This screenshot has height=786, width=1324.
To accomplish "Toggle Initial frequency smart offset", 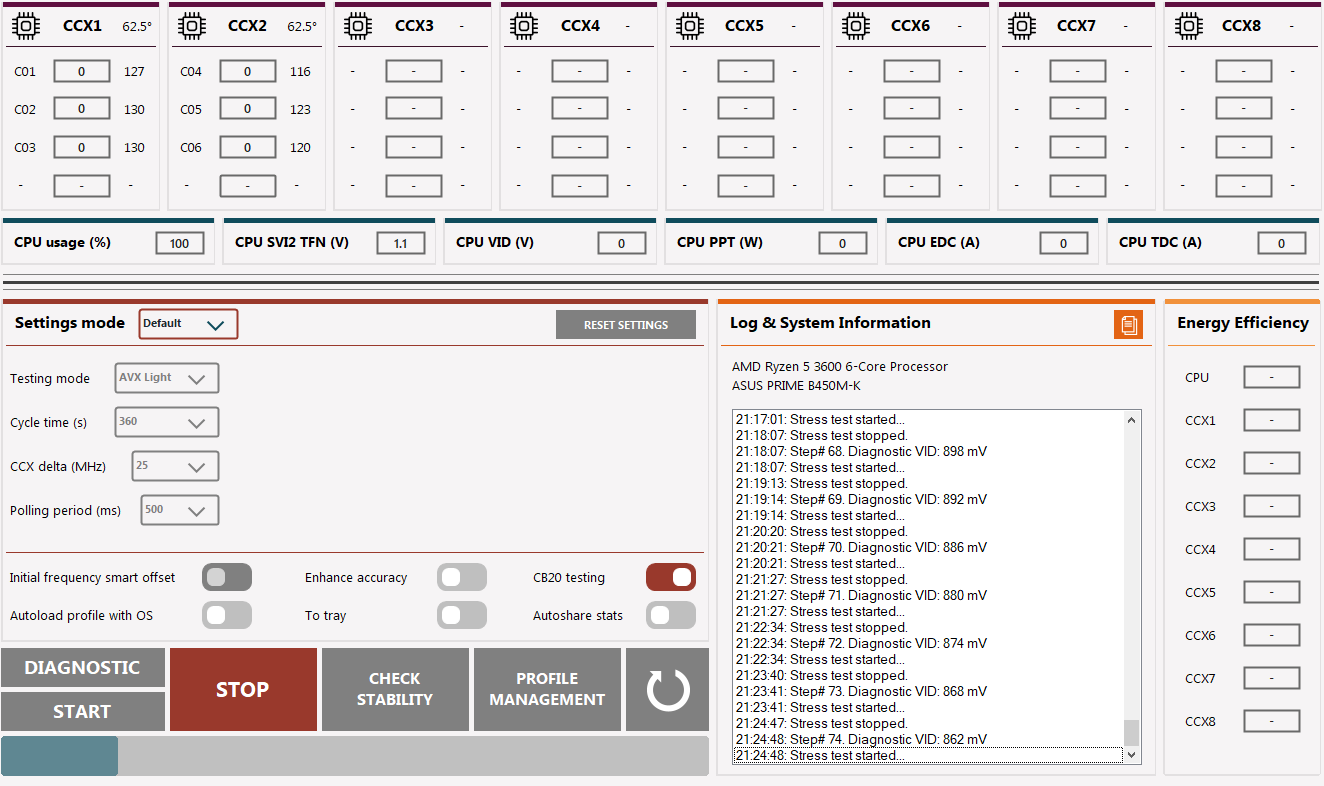I will (227, 577).
